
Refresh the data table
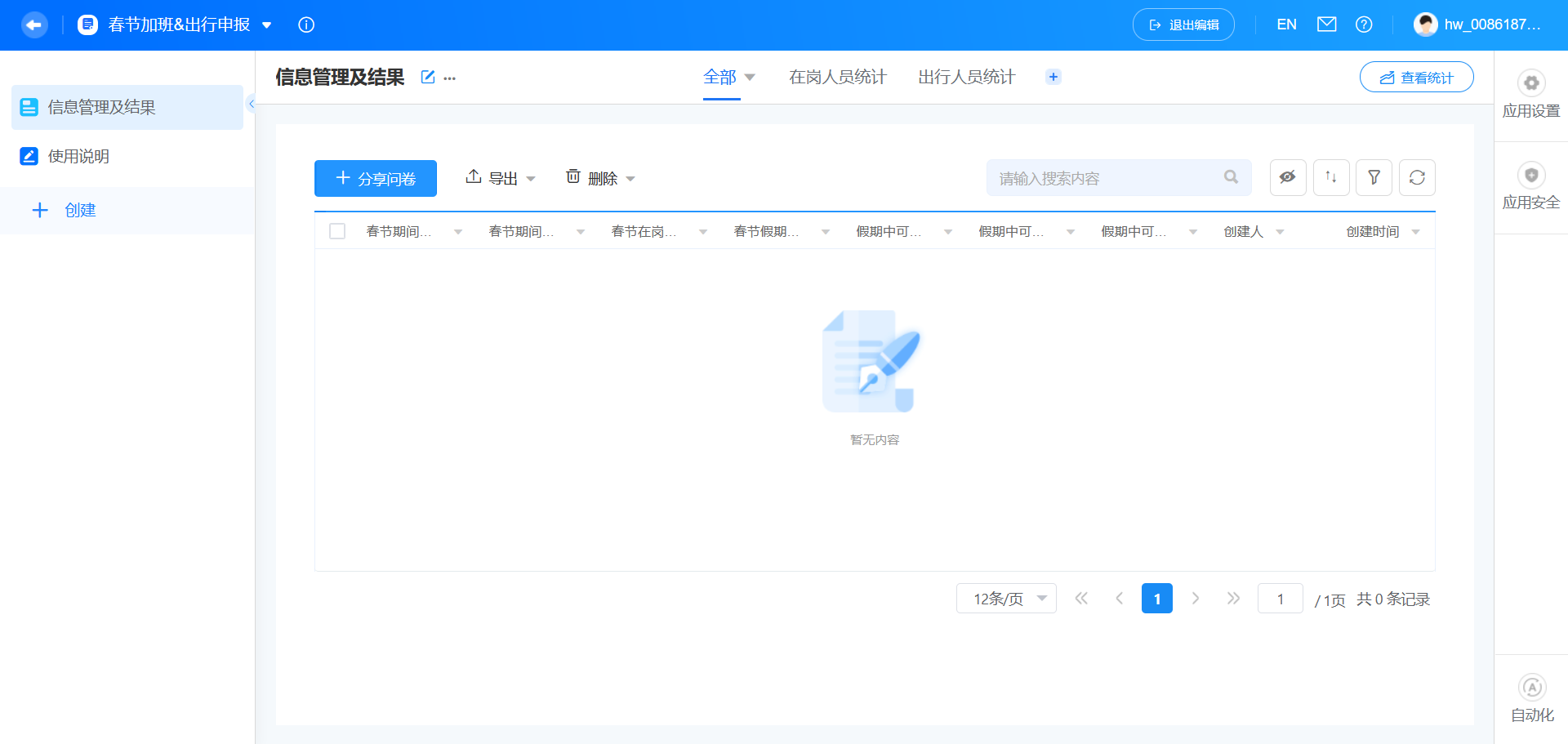[1417, 177]
